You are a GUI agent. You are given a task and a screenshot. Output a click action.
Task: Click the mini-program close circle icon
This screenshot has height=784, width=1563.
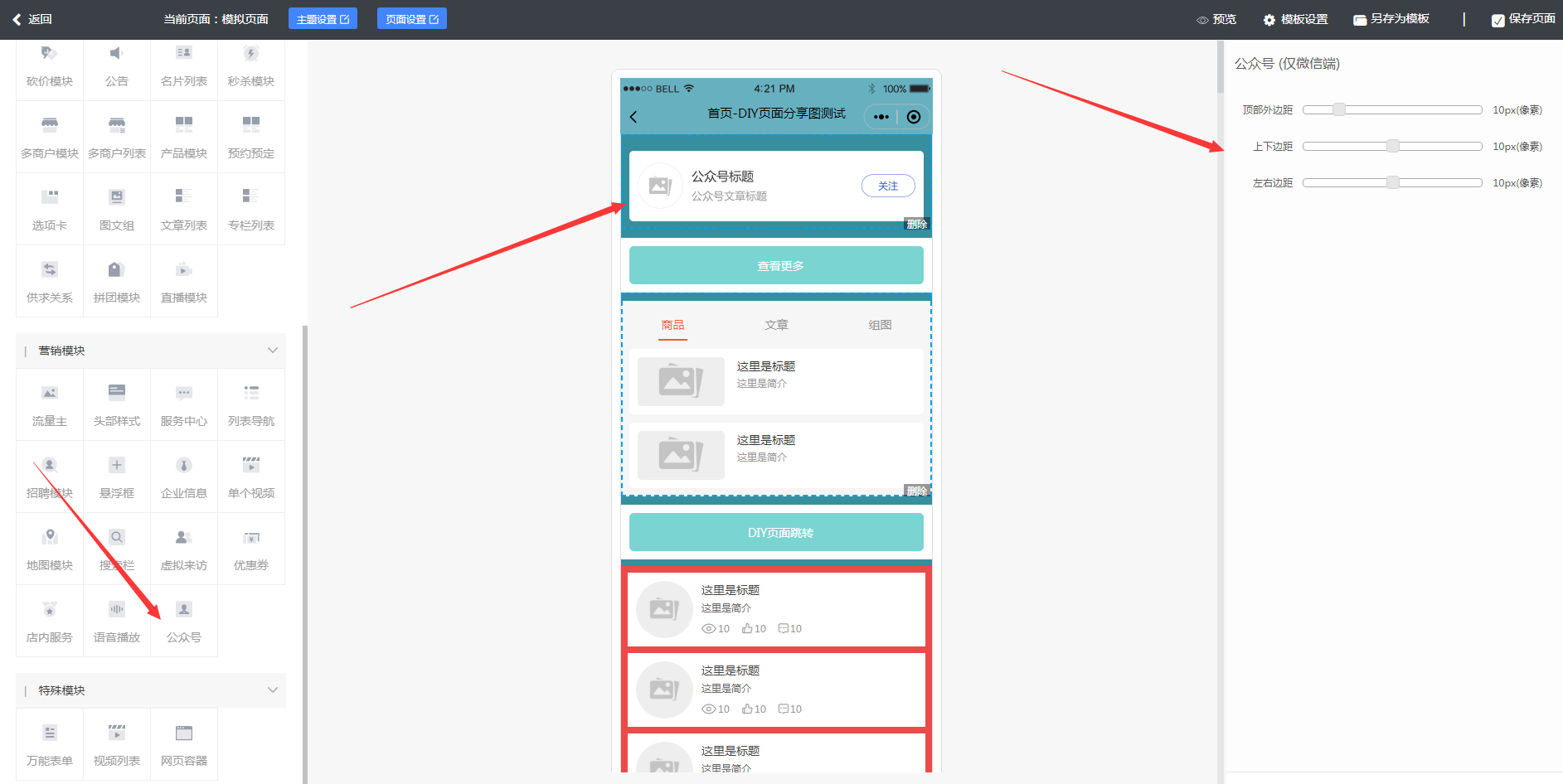click(x=914, y=117)
